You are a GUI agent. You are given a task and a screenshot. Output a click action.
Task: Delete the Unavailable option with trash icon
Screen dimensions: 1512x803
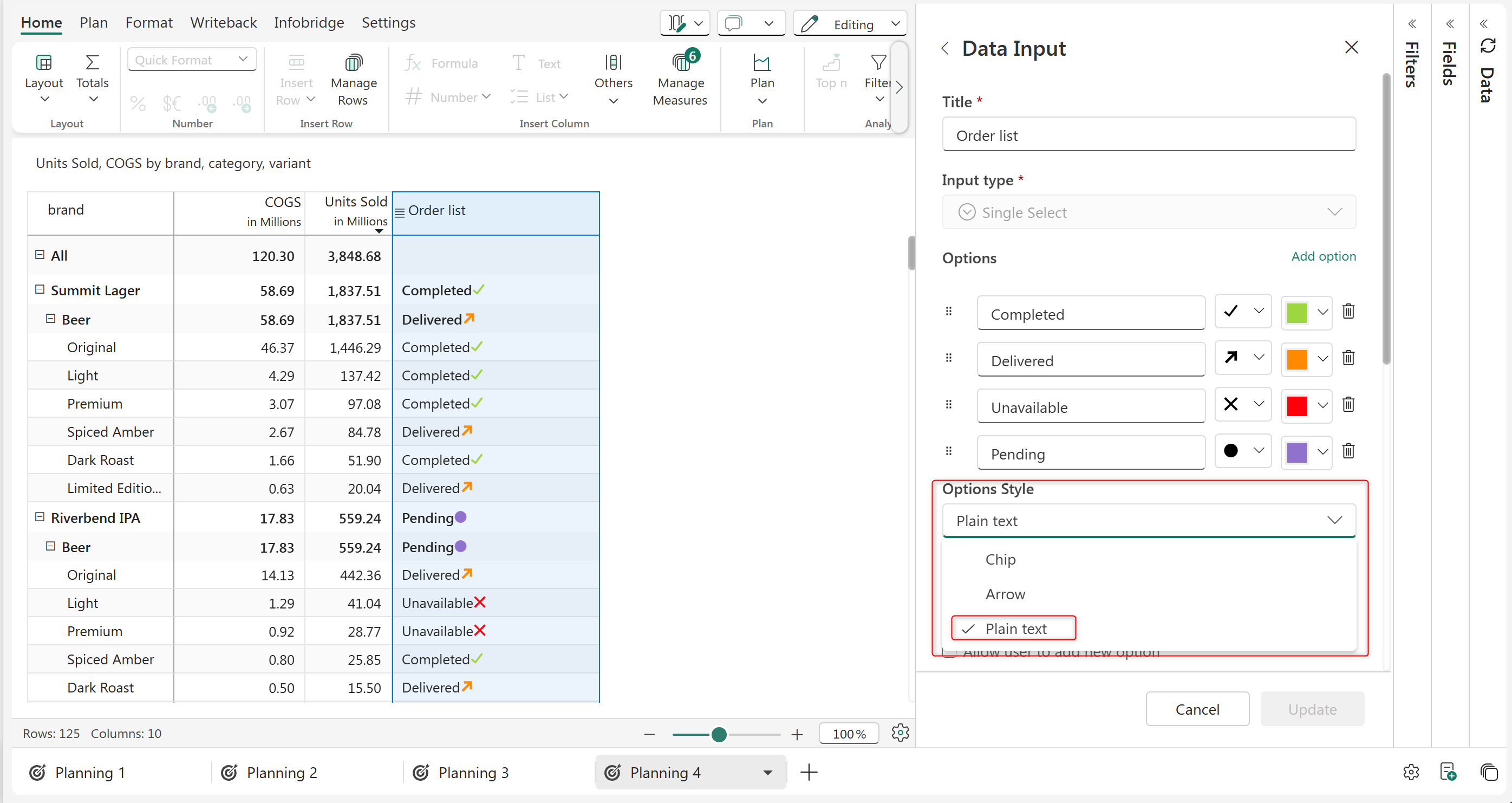(1348, 405)
